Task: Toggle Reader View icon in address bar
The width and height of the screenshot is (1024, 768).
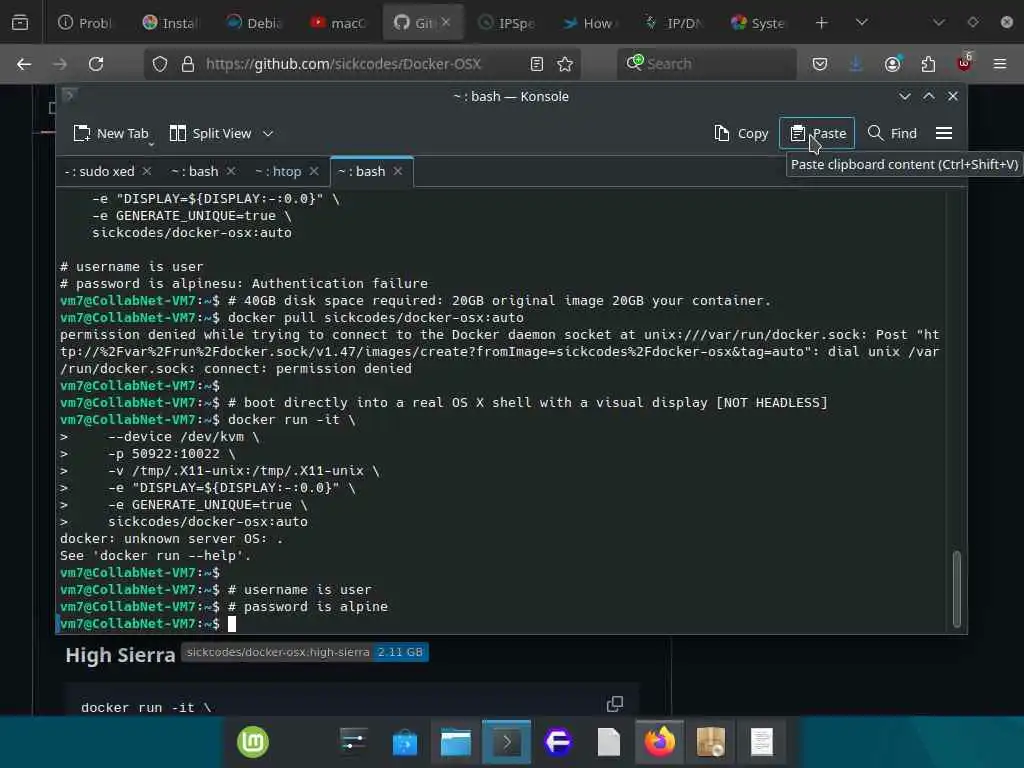Action: pyautogui.click(x=537, y=64)
